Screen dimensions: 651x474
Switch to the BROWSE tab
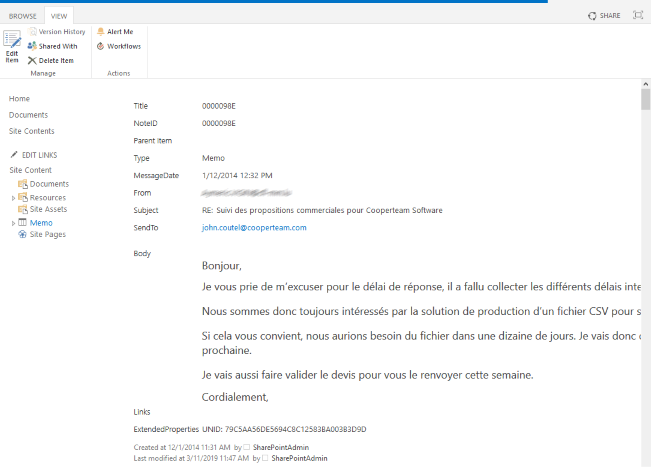click(x=22, y=16)
